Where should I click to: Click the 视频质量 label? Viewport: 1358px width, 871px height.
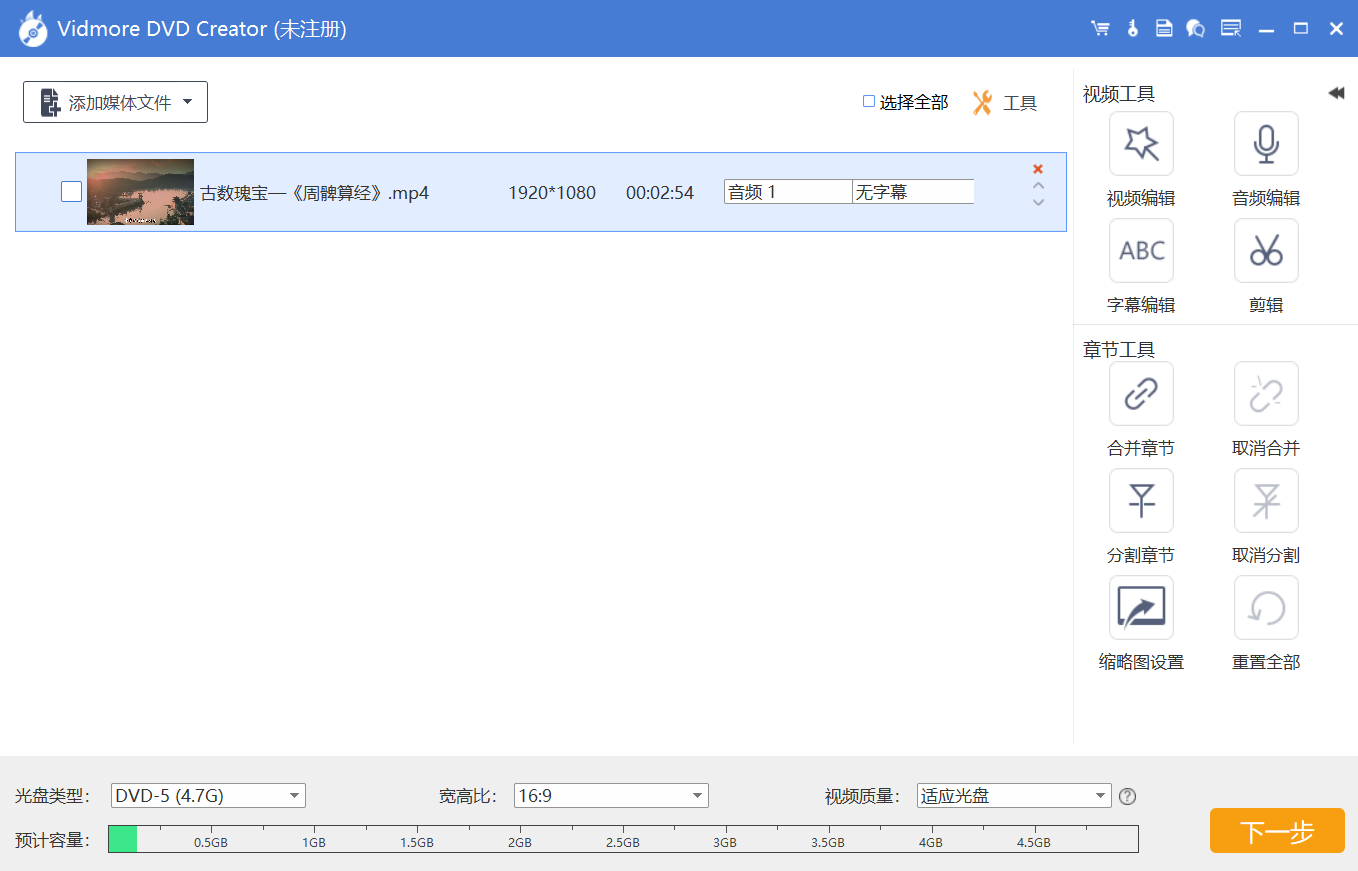pos(863,796)
